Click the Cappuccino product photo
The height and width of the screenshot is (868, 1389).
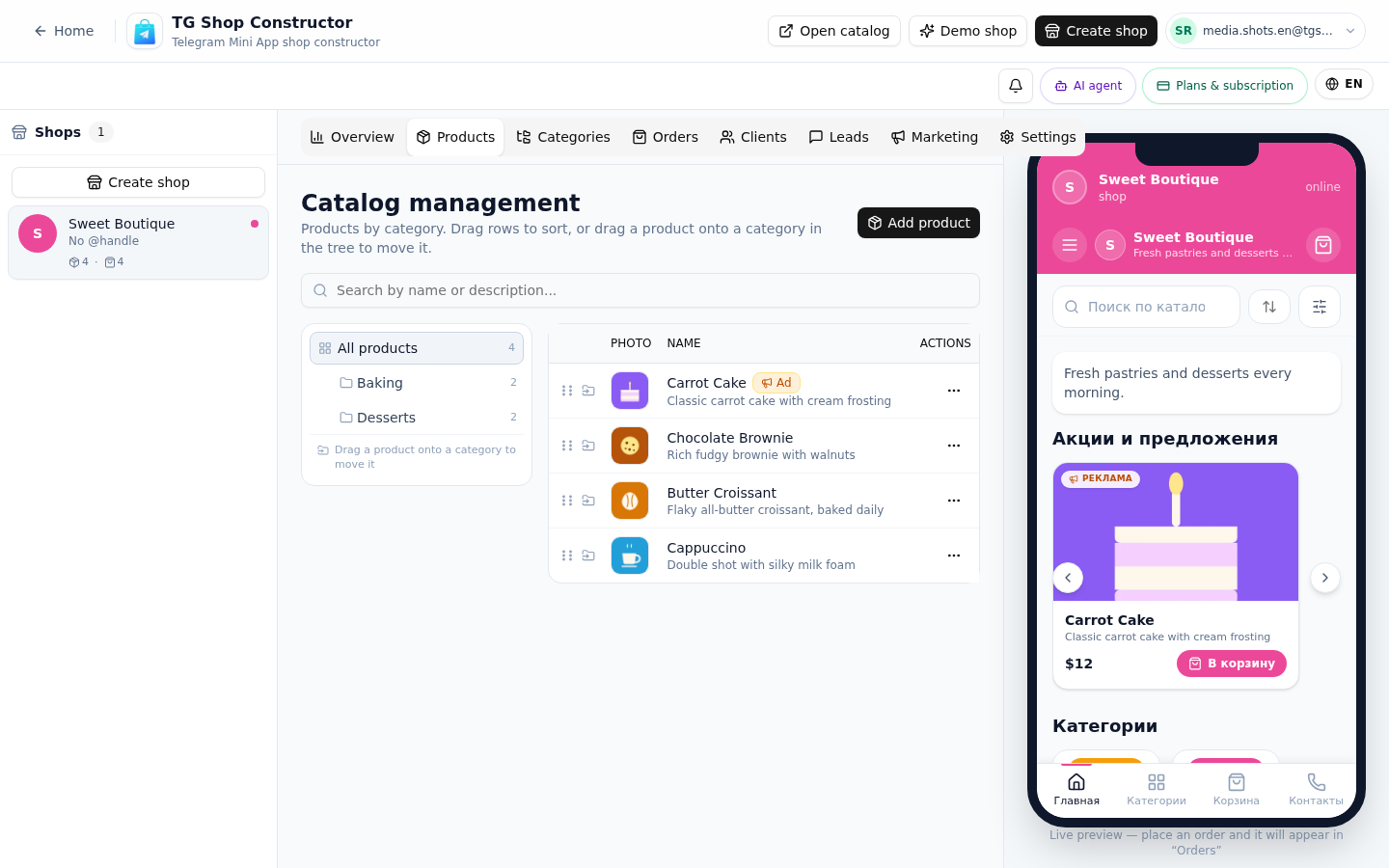coord(630,556)
